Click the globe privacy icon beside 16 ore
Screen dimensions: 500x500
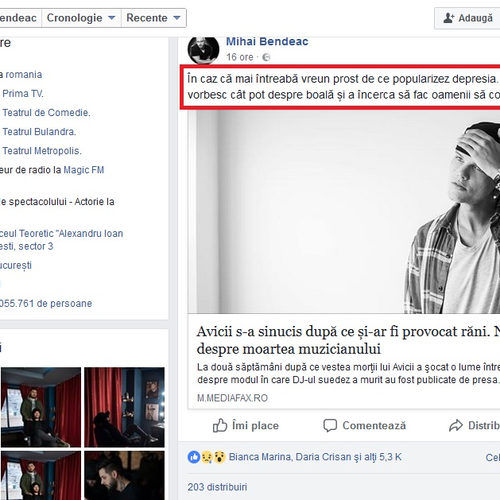pyautogui.click(x=266, y=57)
